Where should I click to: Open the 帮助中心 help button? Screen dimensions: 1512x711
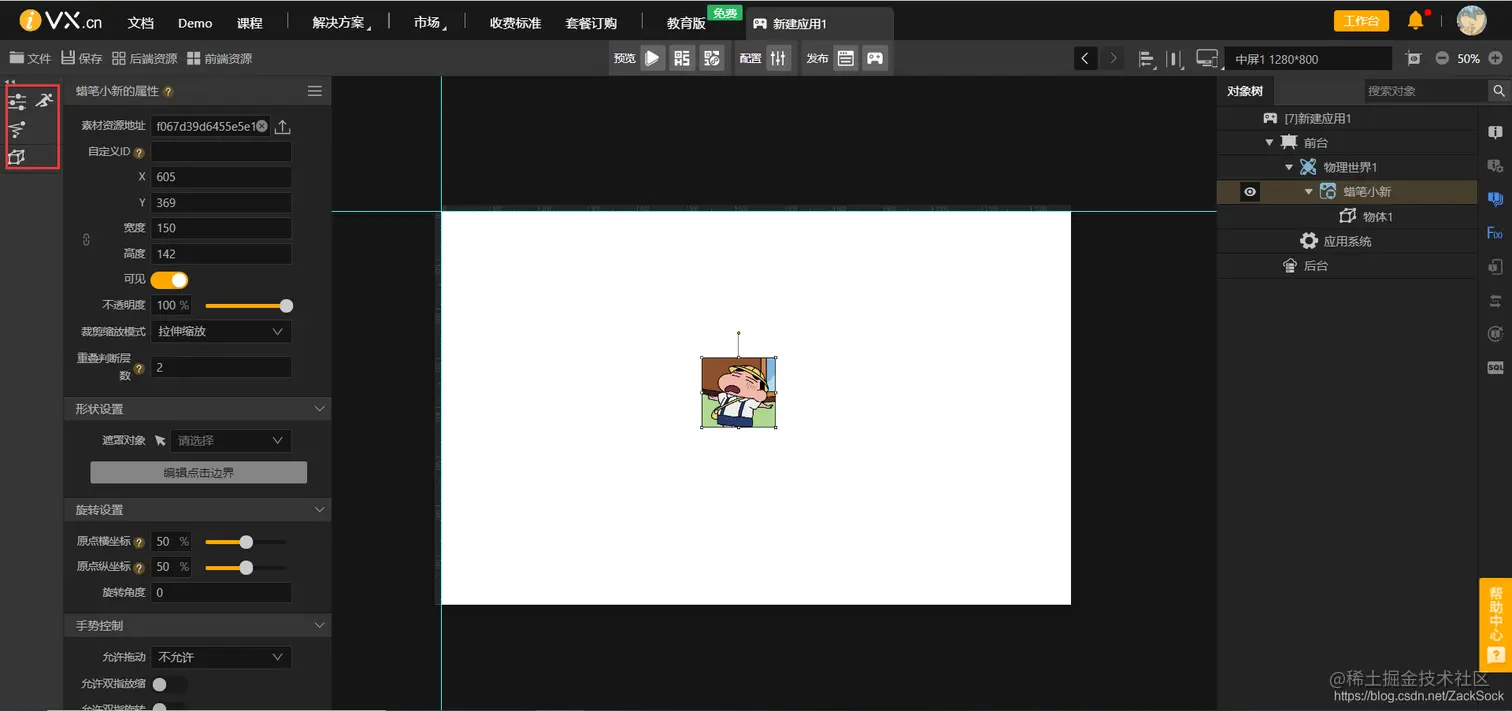pyautogui.click(x=1495, y=625)
